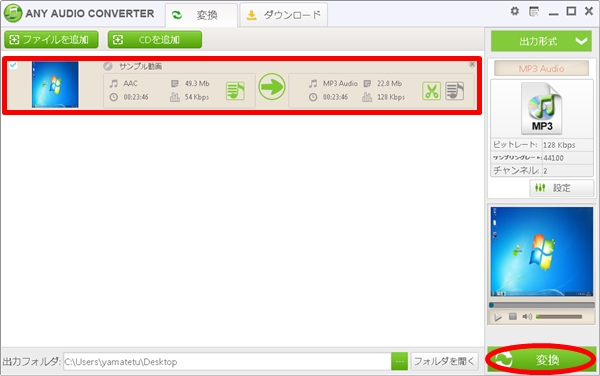This screenshot has width=600, height=376.
Task: Open the scissors clip-trim tool
Action: coord(431,91)
